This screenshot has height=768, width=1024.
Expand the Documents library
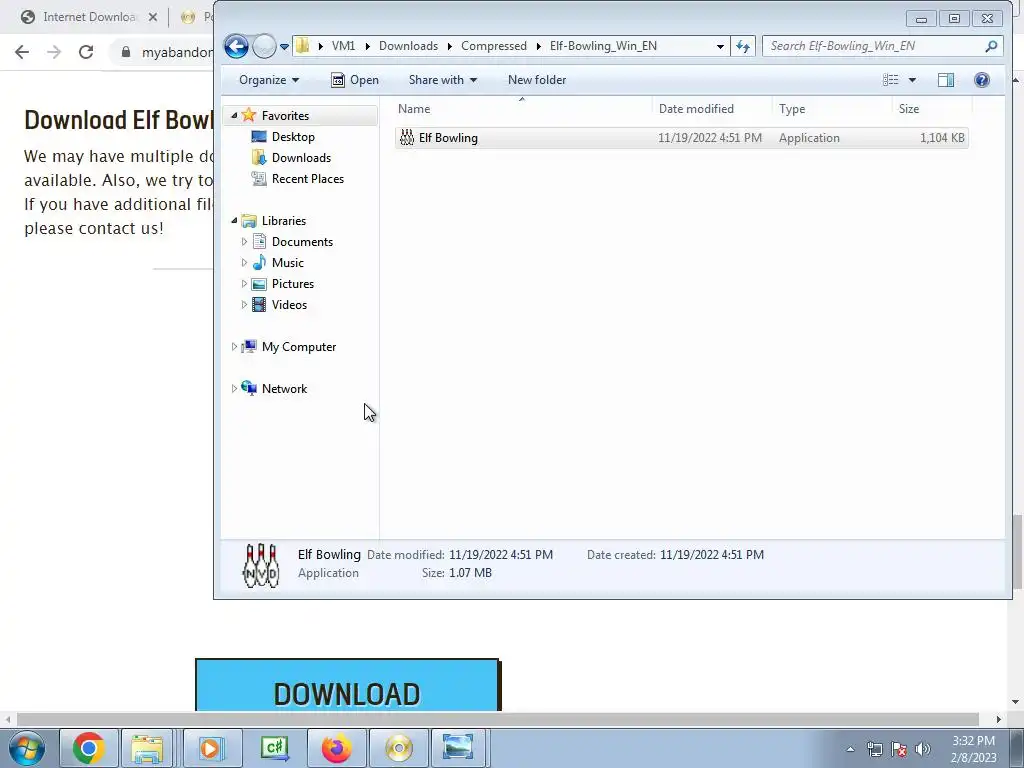click(x=244, y=242)
